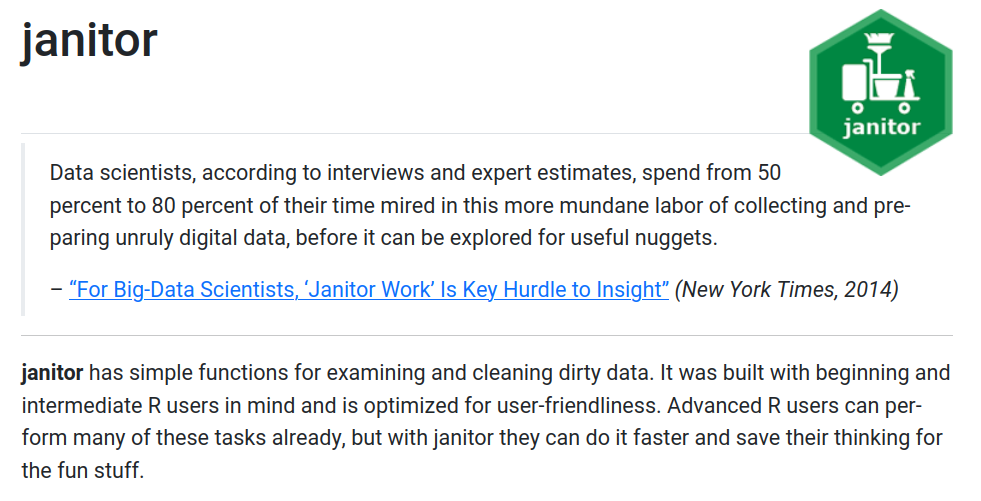This screenshot has height=501, width=981.
Task: Click the horizontal divider below the blockquote
Action: (487, 335)
